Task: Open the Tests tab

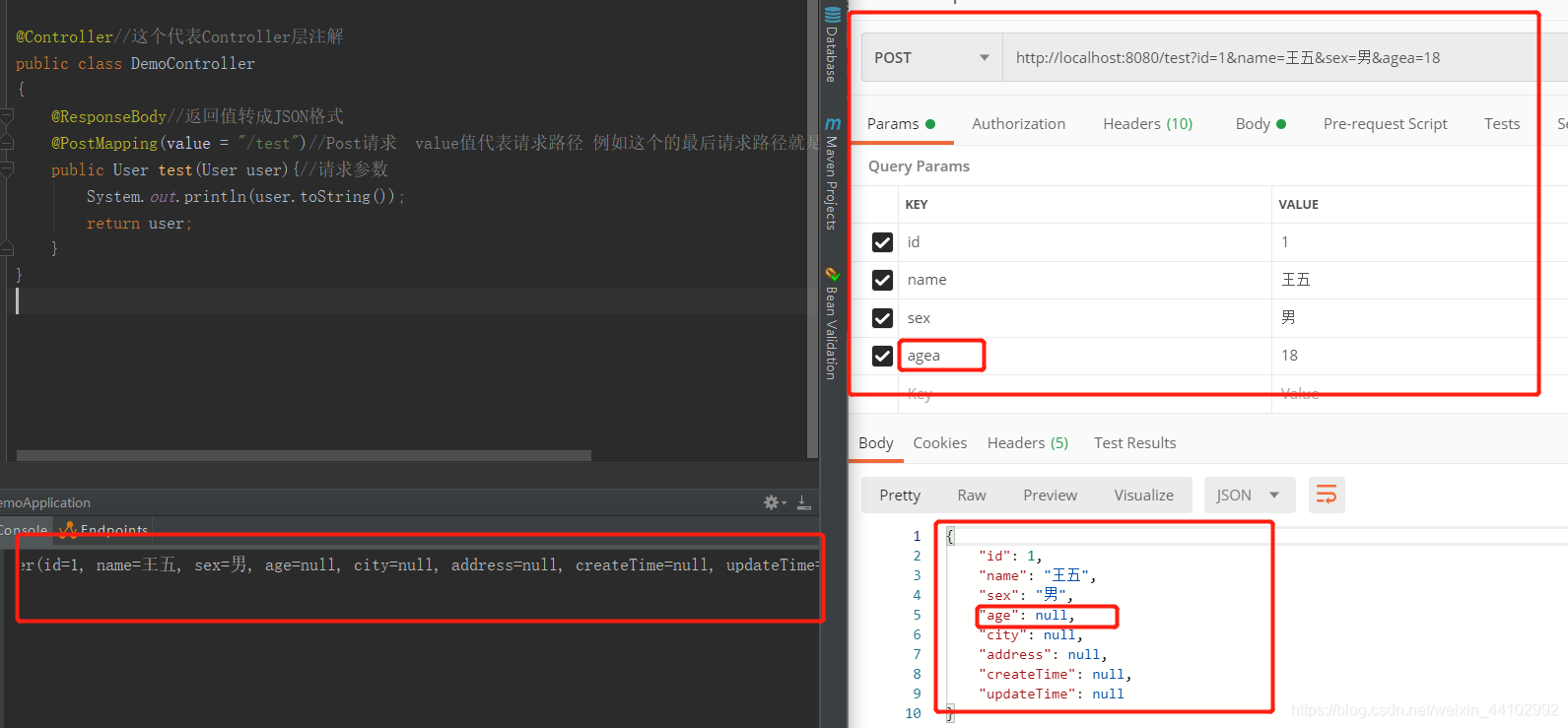Action: [x=1501, y=123]
